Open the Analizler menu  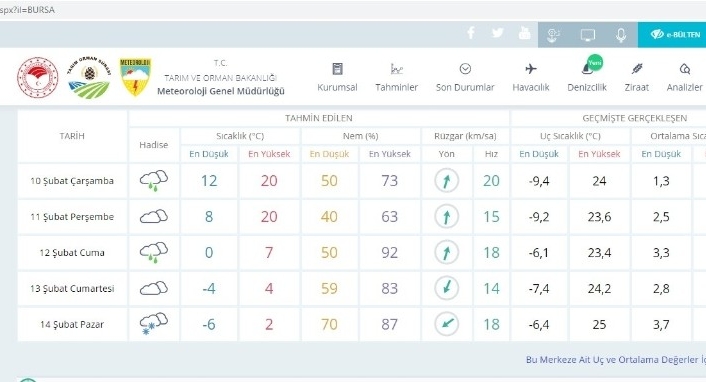point(684,77)
